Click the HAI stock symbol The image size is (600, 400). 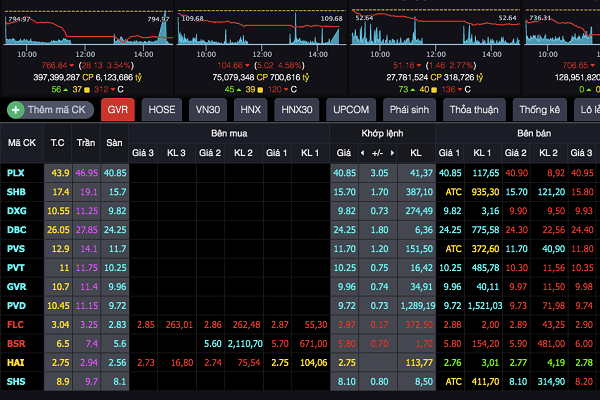pos(15,363)
